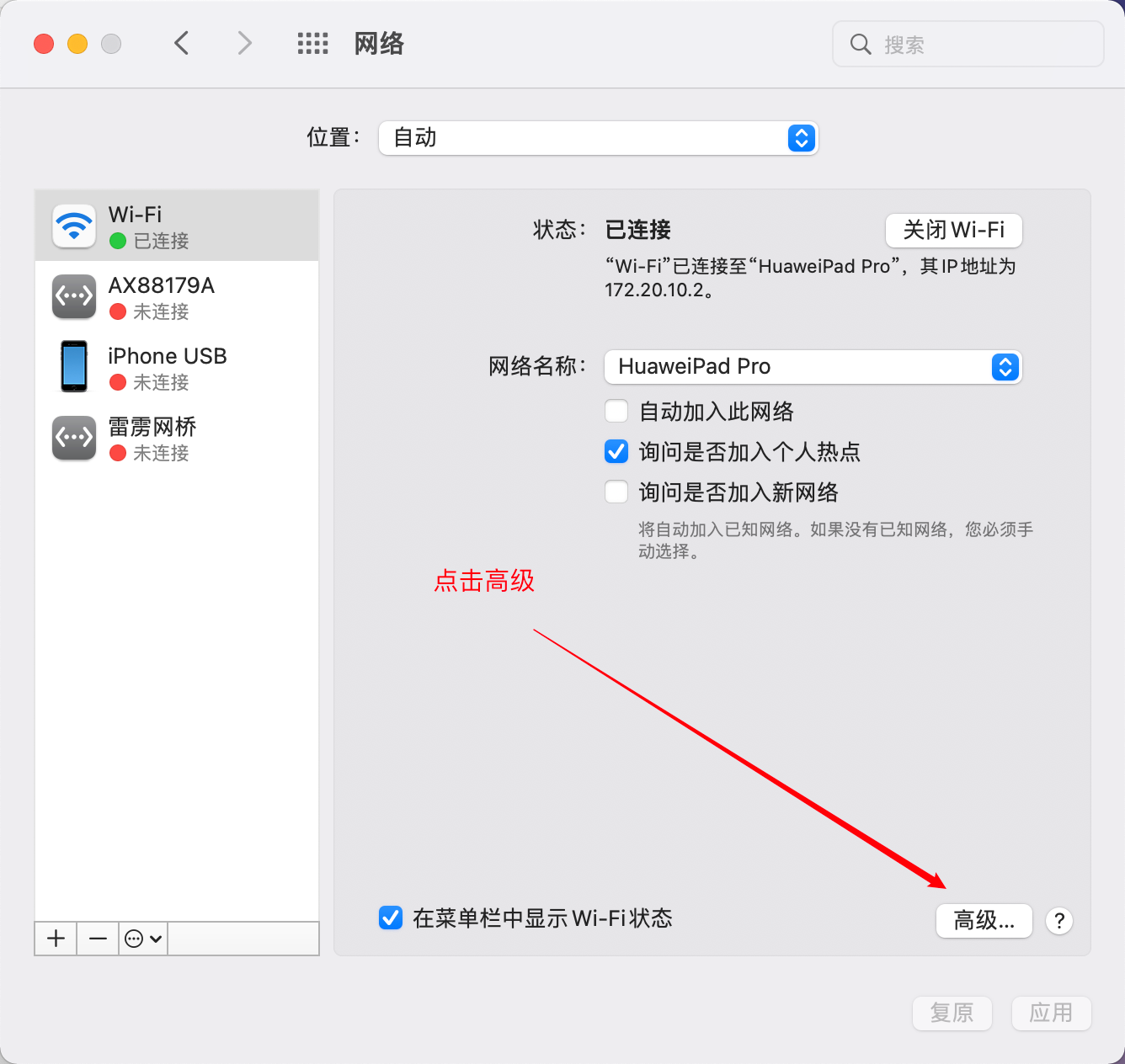Click the search magnifier icon
Viewport: 1125px width, 1064px height.
click(x=860, y=44)
